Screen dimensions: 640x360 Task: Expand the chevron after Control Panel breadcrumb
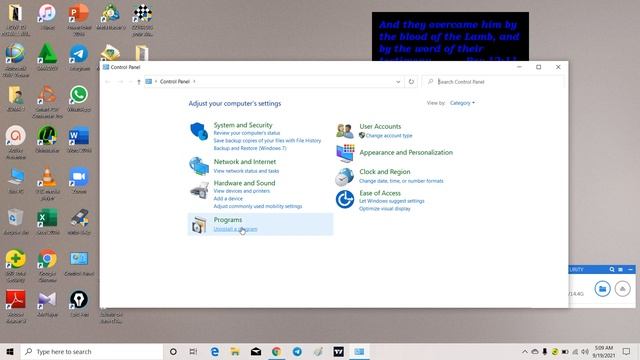(x=194, y=82)
